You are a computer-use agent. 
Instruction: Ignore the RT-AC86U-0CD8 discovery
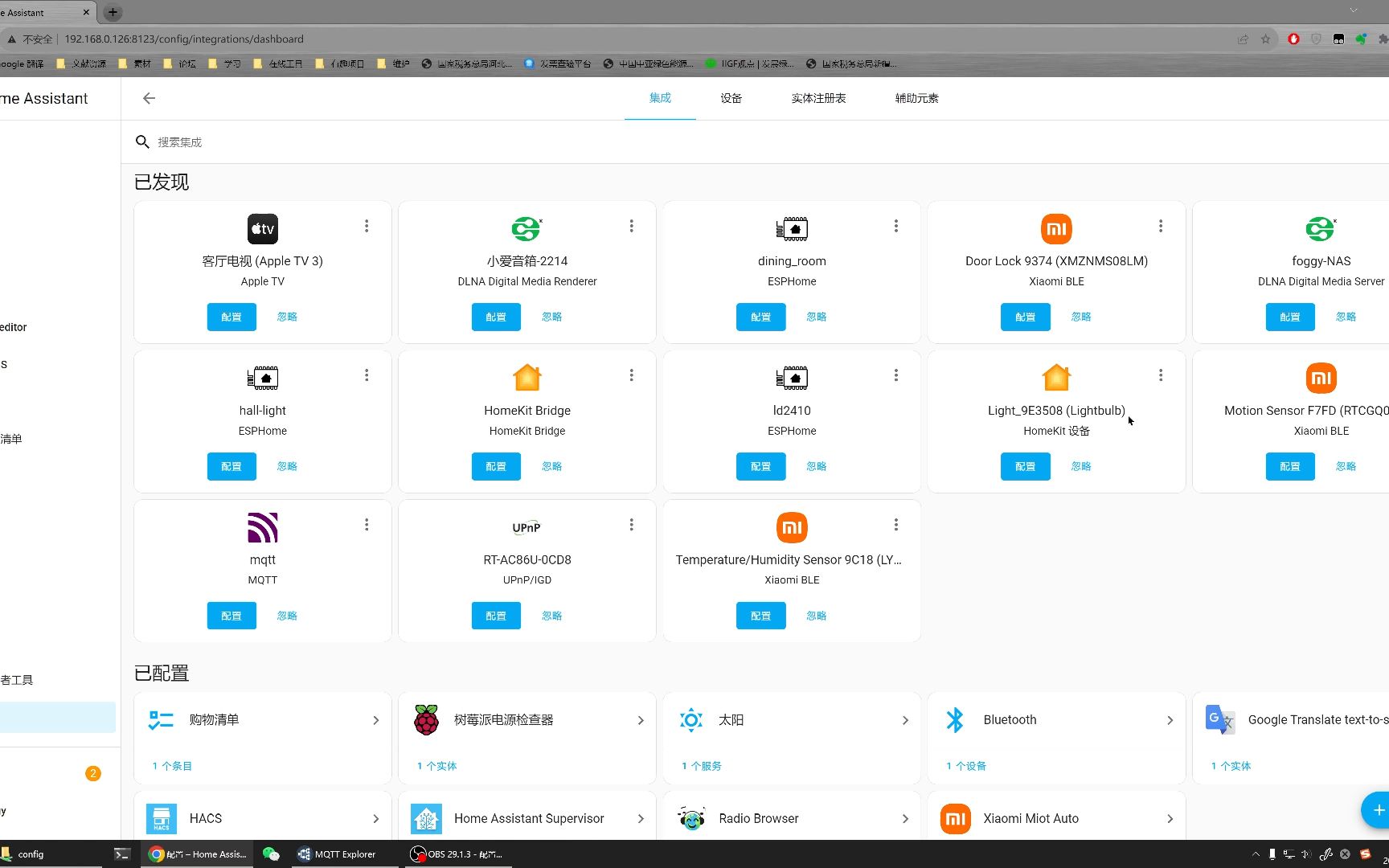coord(551,616)
